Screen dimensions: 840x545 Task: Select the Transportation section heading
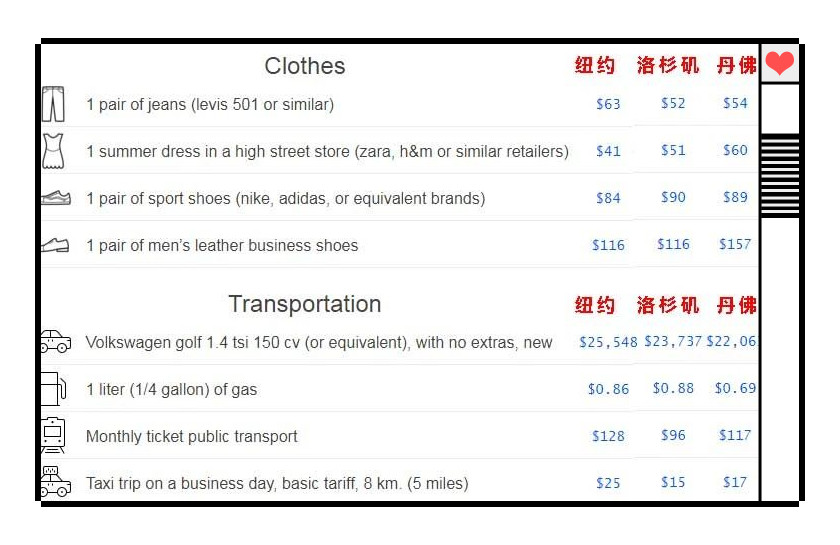(305, 304)
